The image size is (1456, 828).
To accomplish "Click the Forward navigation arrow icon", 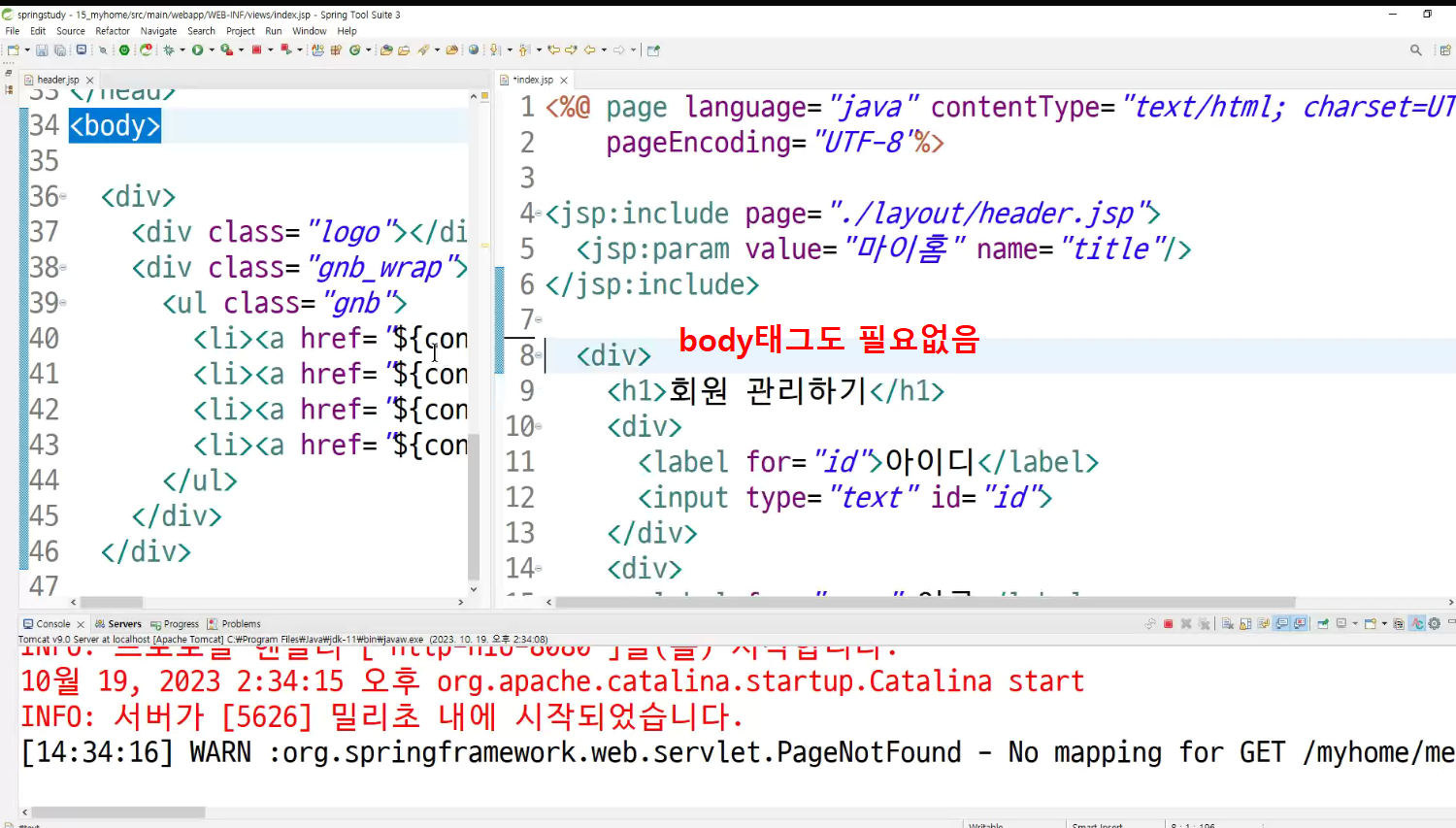I will (620, 50).
